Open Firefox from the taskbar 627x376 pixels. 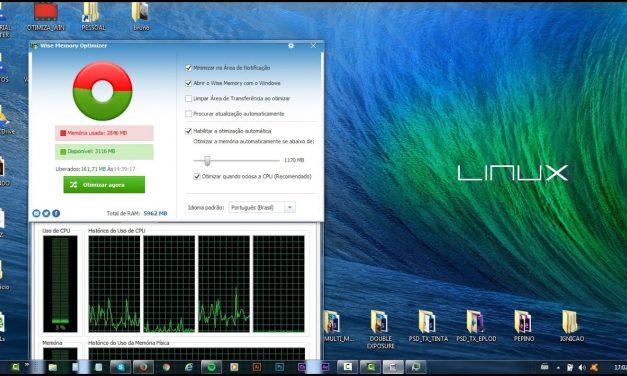[x=143, y=367]
